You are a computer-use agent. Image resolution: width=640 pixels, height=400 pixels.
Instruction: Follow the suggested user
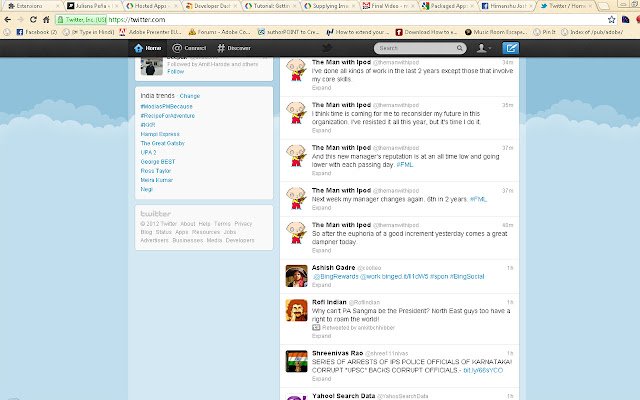(x=176, y=71)
